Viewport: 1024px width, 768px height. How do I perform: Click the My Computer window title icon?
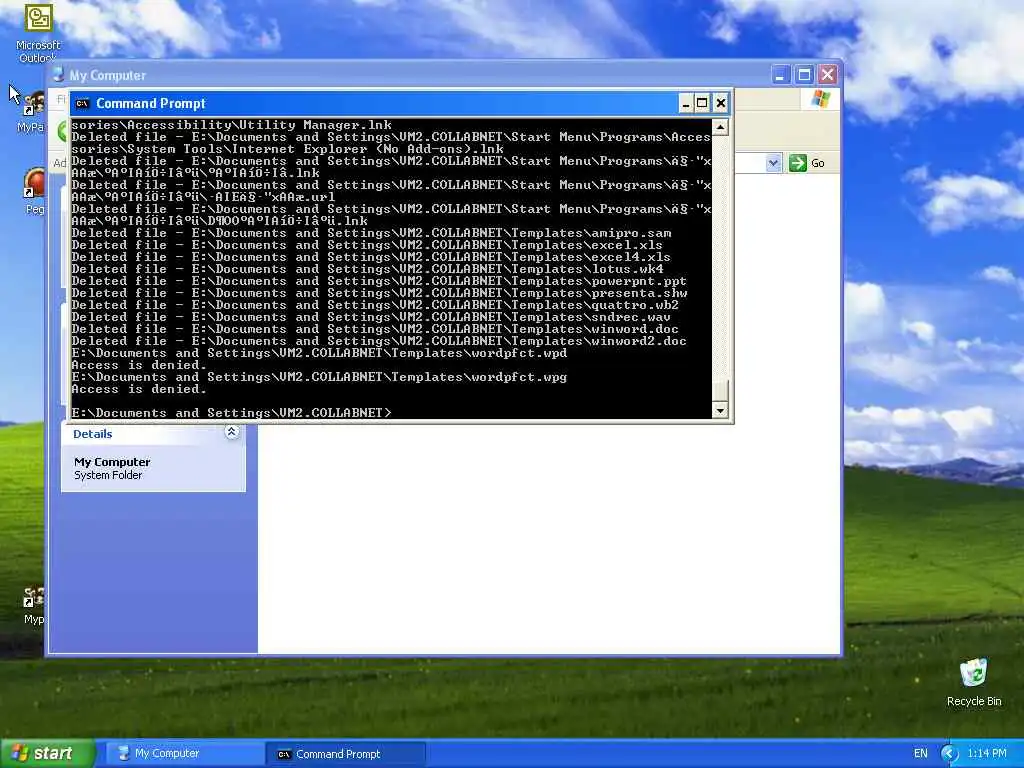point(59,75)
